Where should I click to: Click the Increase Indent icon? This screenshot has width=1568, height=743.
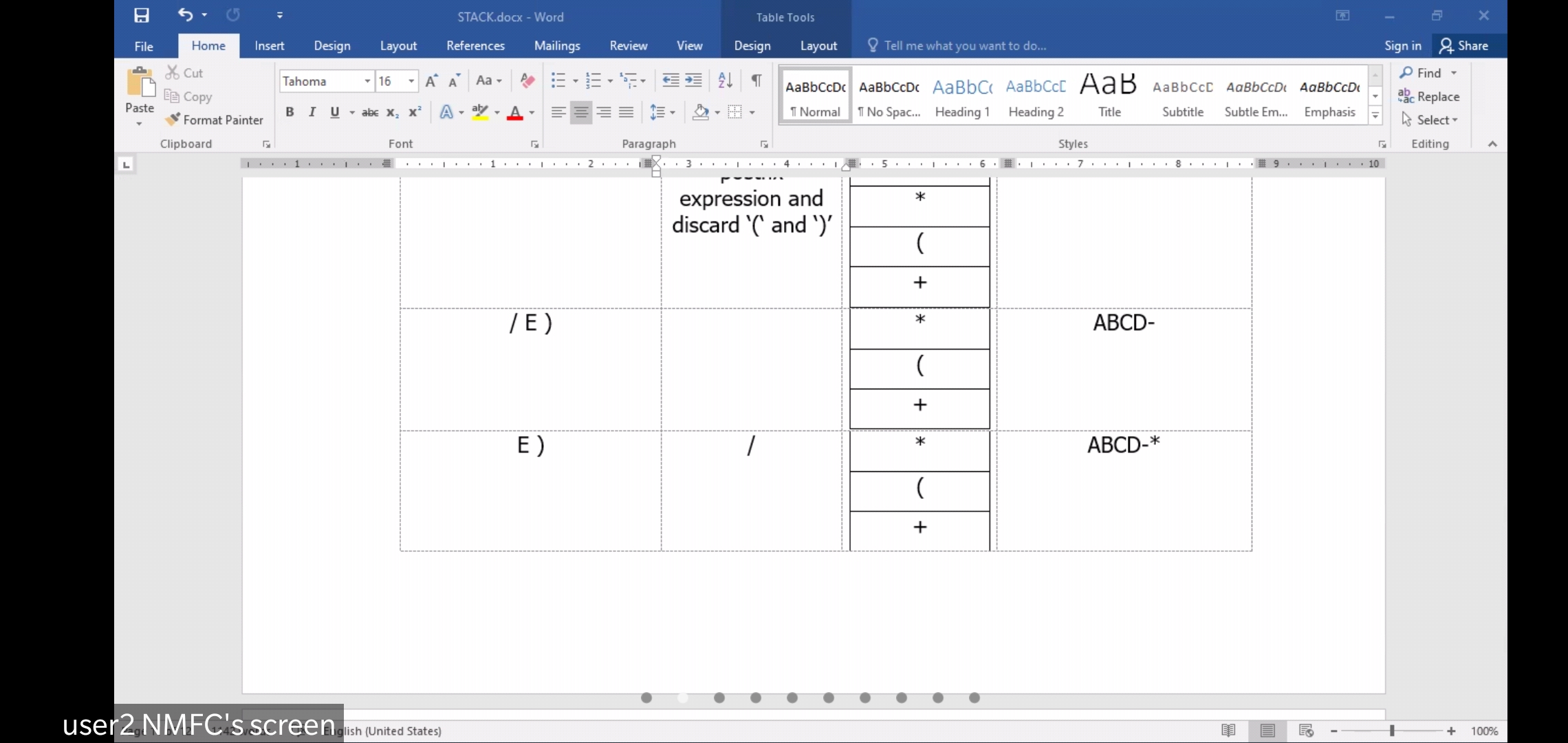click(694, 80)
